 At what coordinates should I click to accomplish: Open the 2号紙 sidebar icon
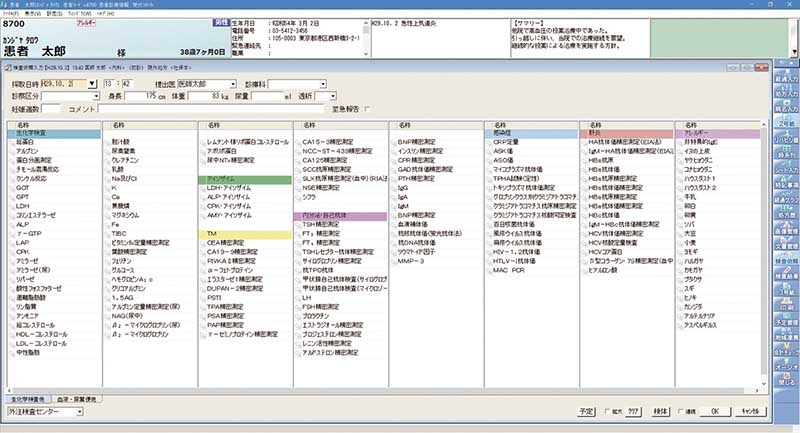click(784, 117)
